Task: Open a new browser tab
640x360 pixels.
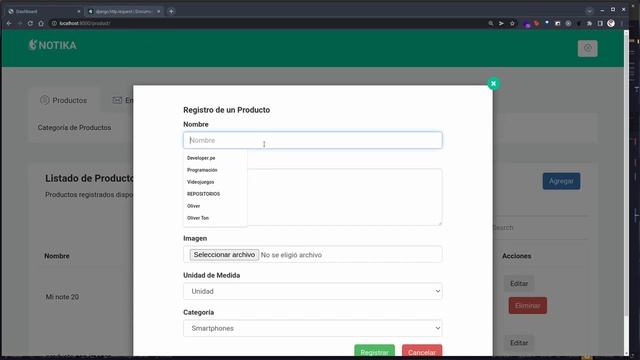Action: (171, 11)
